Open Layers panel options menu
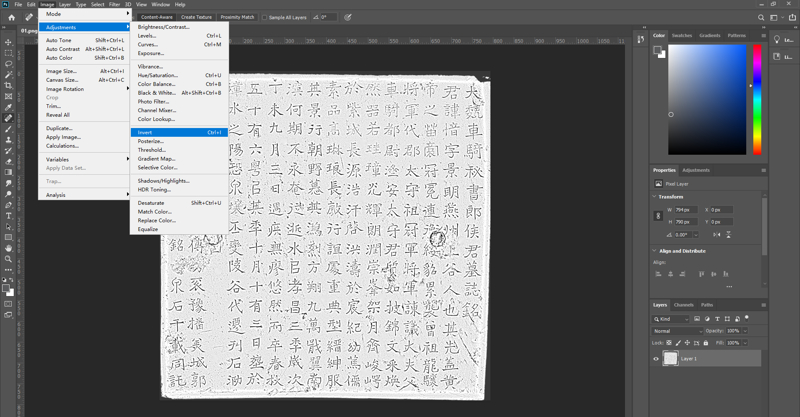 pos(763,305)
